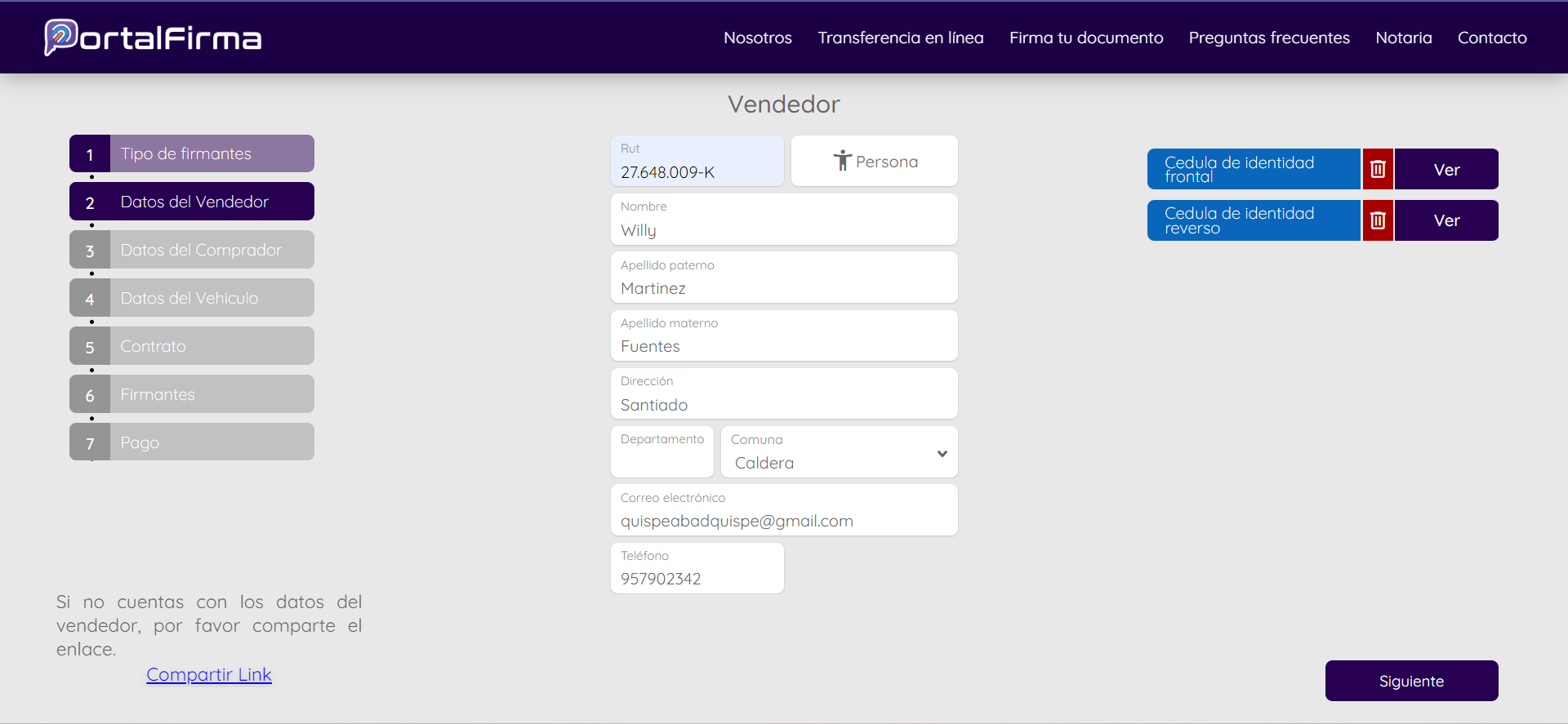
Task: Click the PortalFirma logo
Action: pyautogui.click(x=153, y=38)
